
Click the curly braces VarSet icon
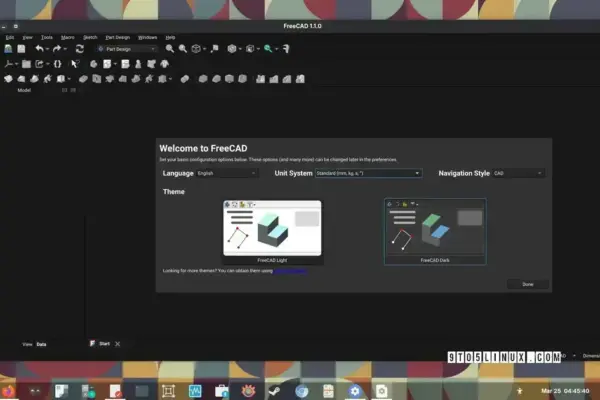[57, 64]
